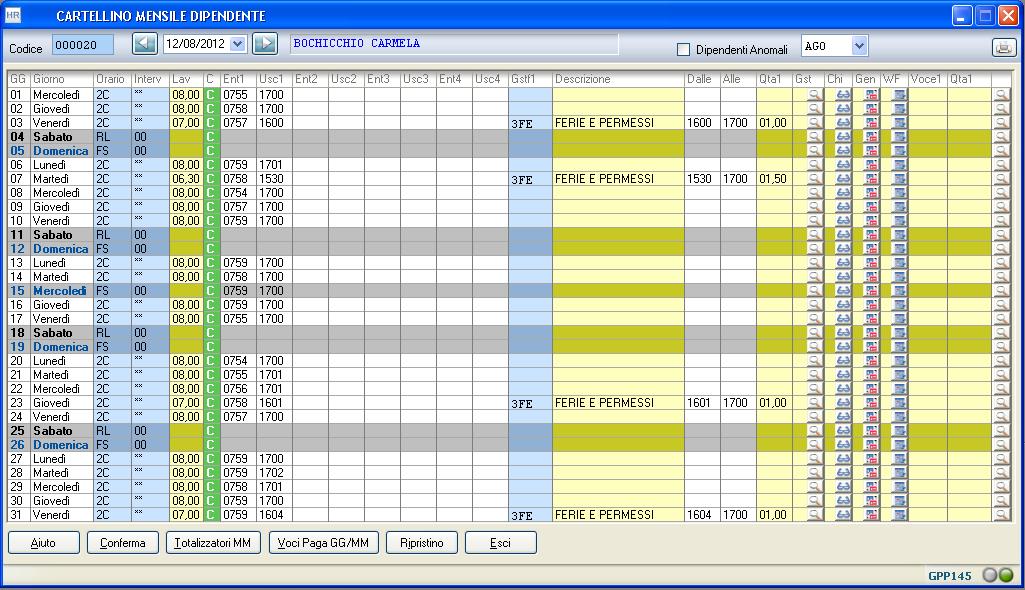
Task: Click the Esci button
Action: click(x=501, y=543)
